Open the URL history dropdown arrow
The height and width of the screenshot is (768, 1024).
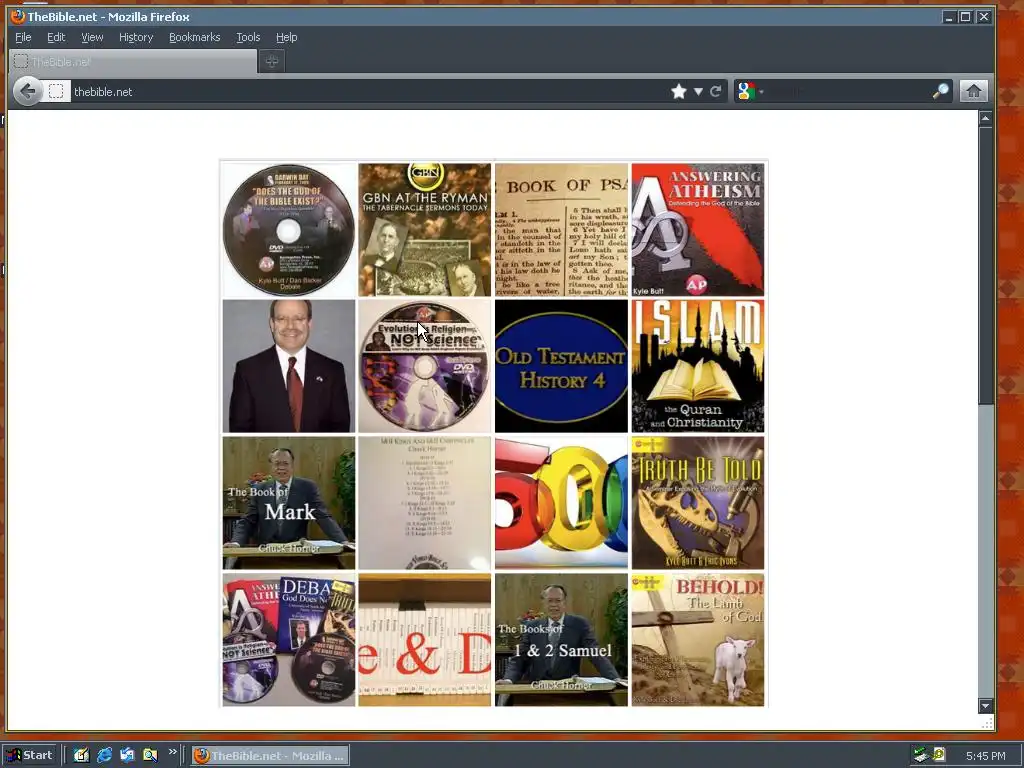click(x=698, y=91)
